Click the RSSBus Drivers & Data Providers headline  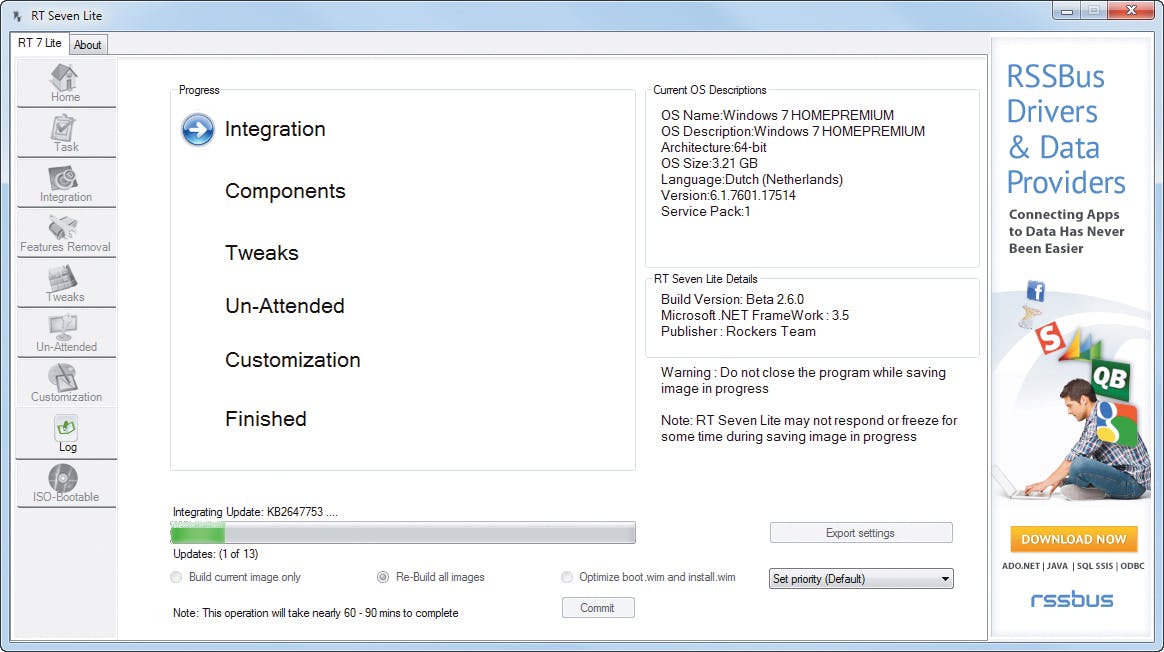pos(1066,129)
